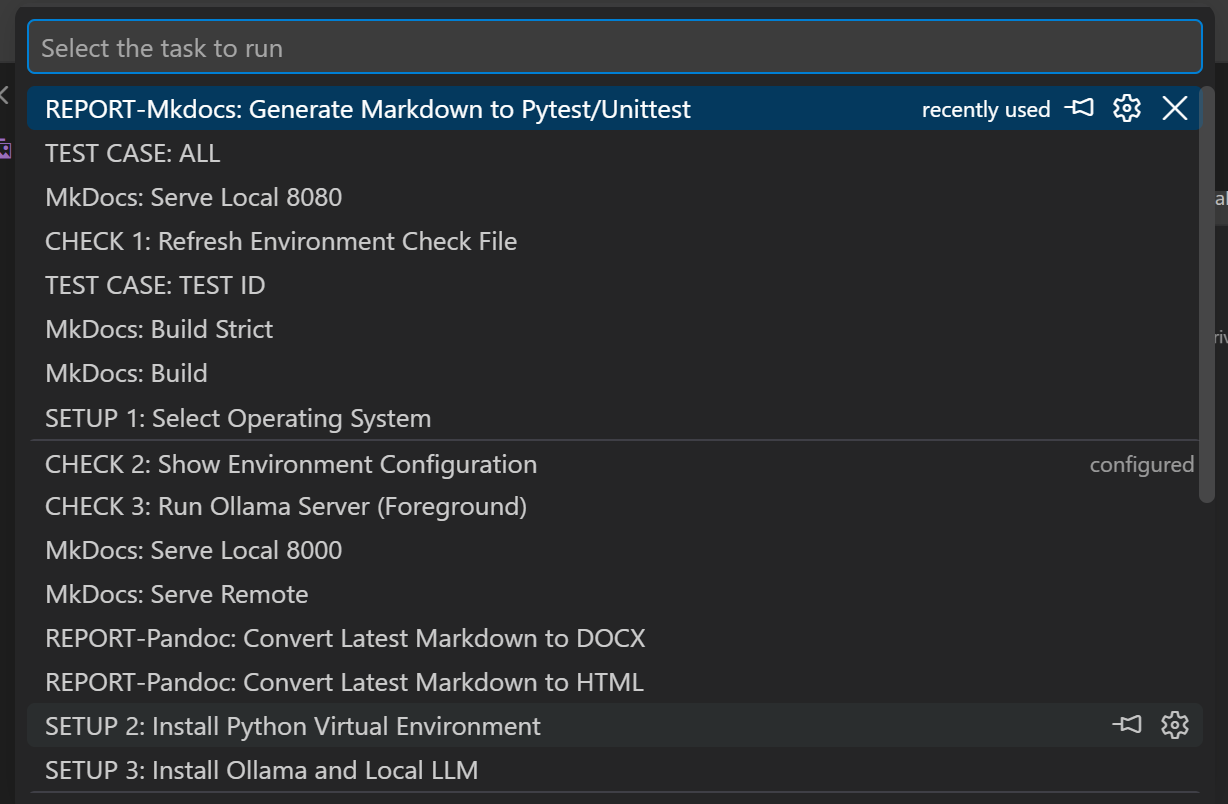The height and width of the screenshot is (804, 1228).
Task: Run REPORT-Pandoc: Convert Latest Markdown to HTML
Action: (614, 682)
